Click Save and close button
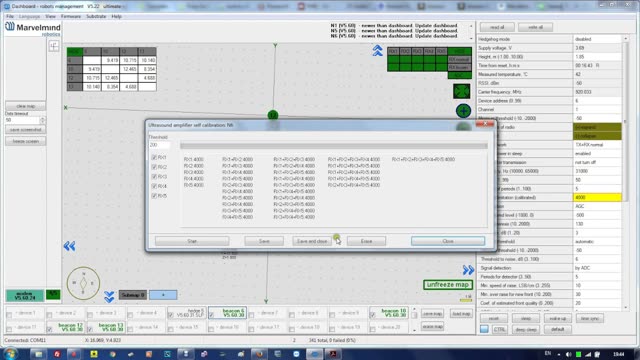Viewport: 640px width, 360px height. click(312, 241)
